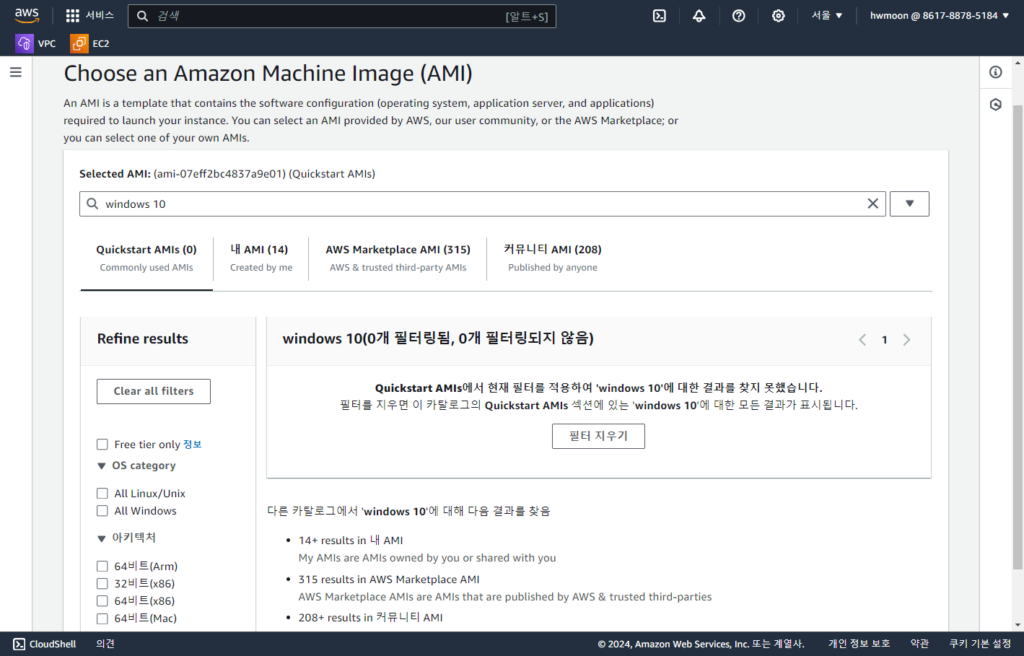Click the 208+ results in 커뮤니티 AMI text
Screen dimensions: 1024x656
click(x=370, y=617)
